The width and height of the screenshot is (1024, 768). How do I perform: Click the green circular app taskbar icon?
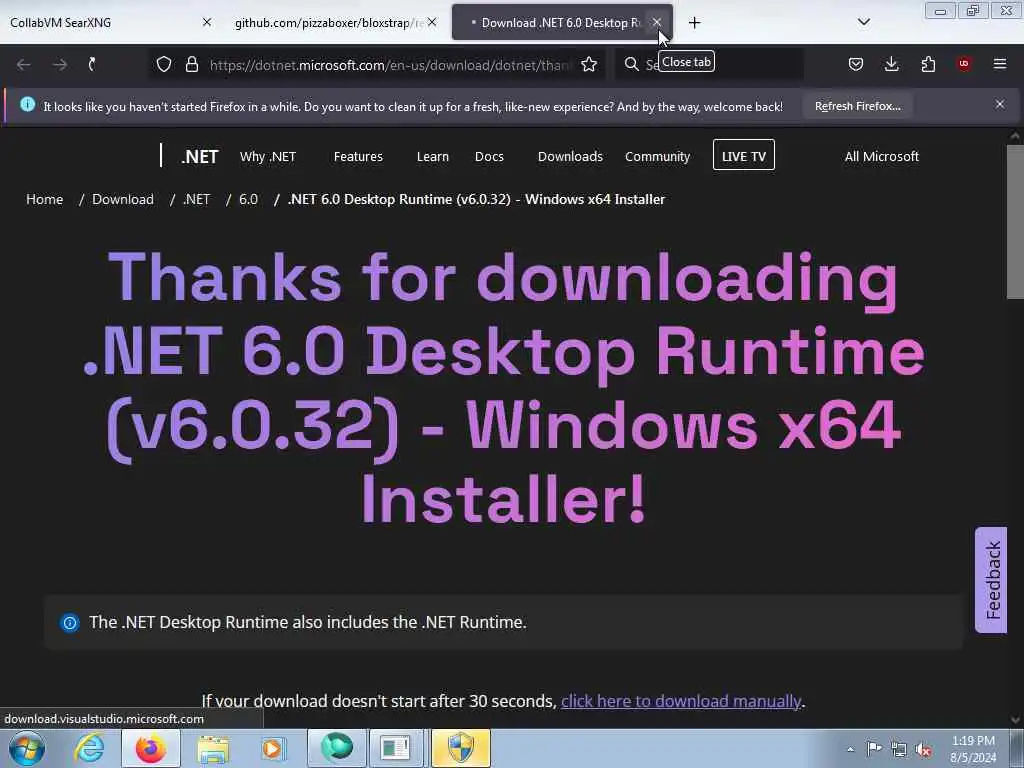coord(337,748)
